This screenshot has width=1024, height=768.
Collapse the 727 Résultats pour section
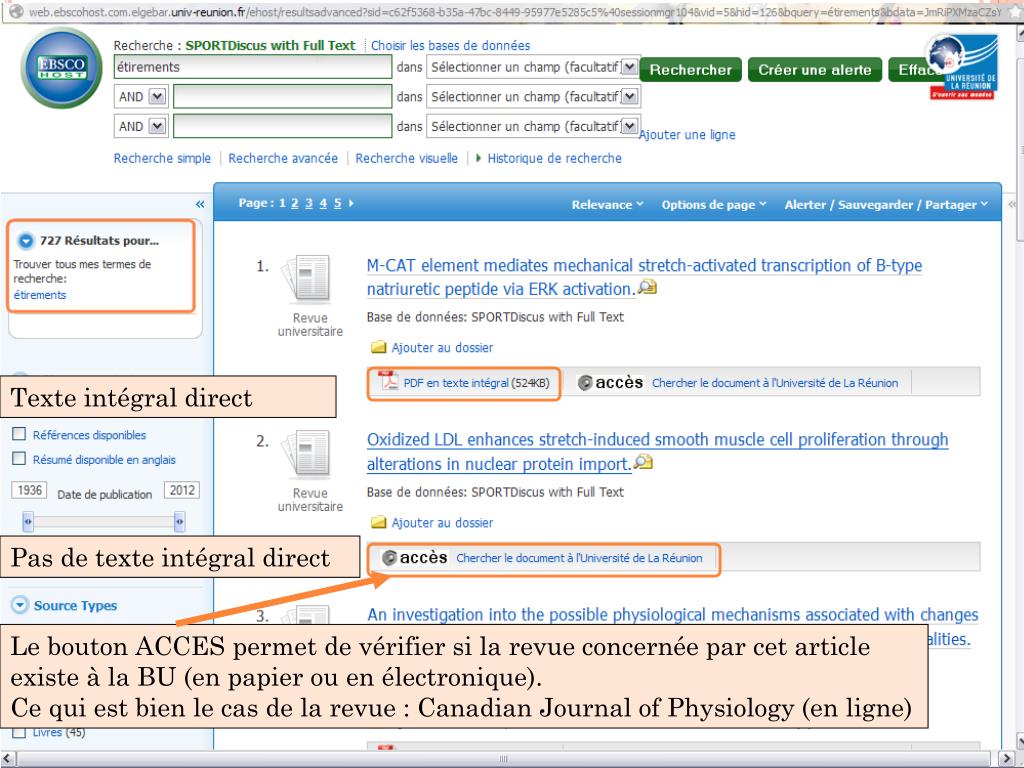point(25,241)
